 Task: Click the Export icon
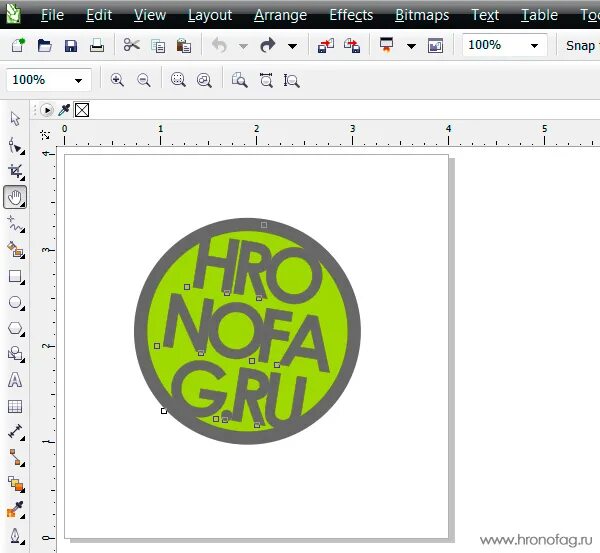pyautogui.click(x=352, y=46)
